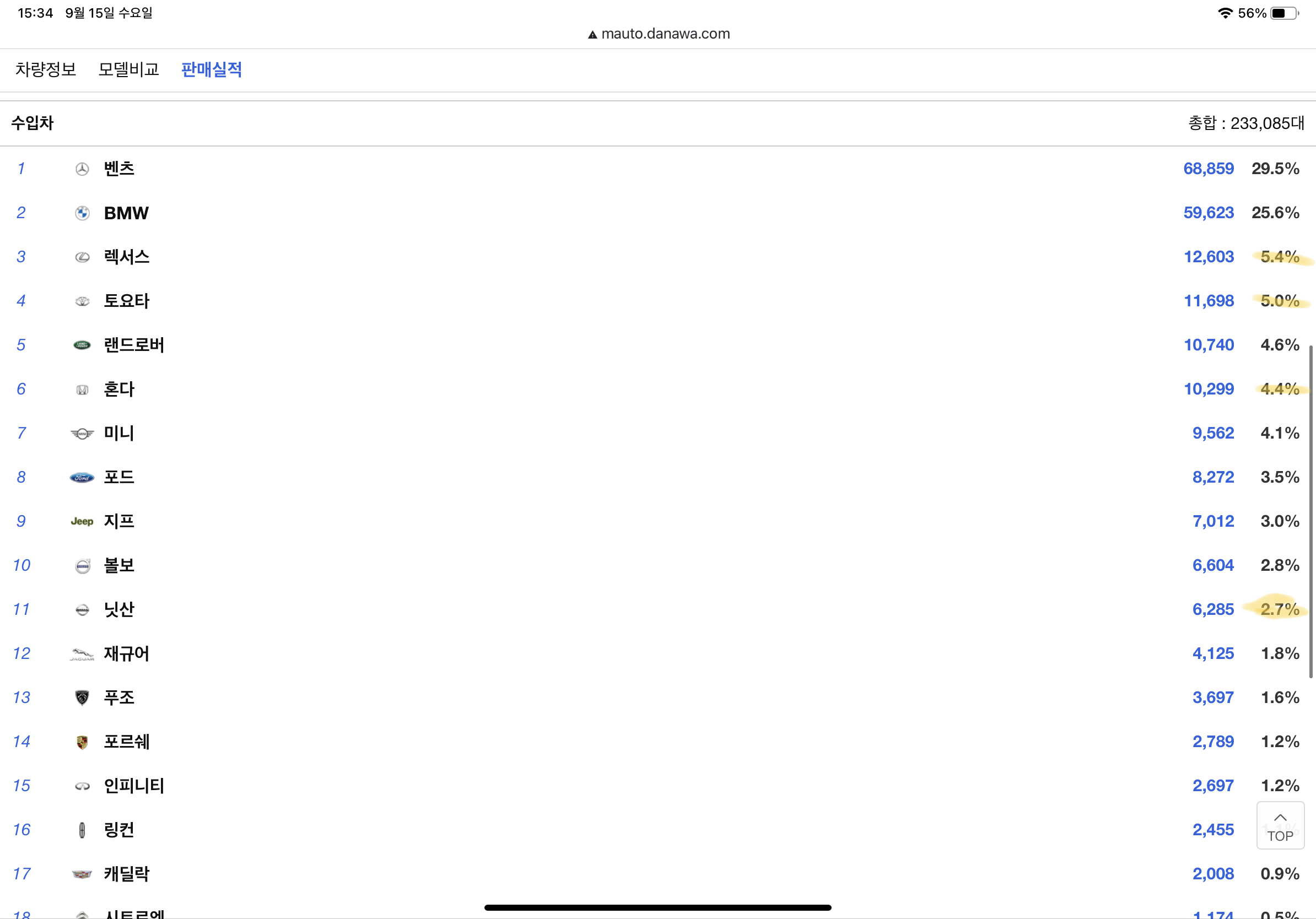Screen dimensions: 1316x919
Task: Open the 토요타 brand link
Action: tap(126, 301)
